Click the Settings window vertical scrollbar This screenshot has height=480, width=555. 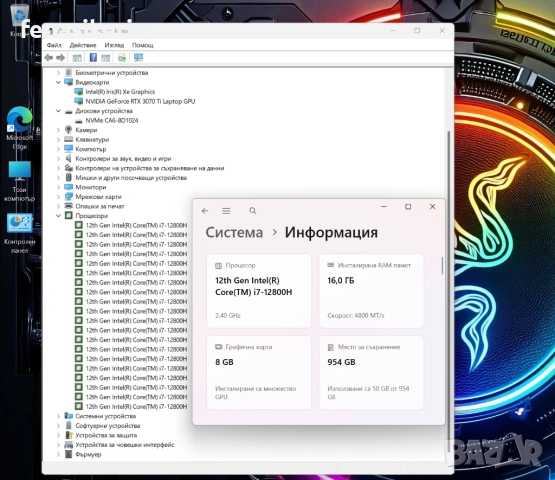click(442, 265)
